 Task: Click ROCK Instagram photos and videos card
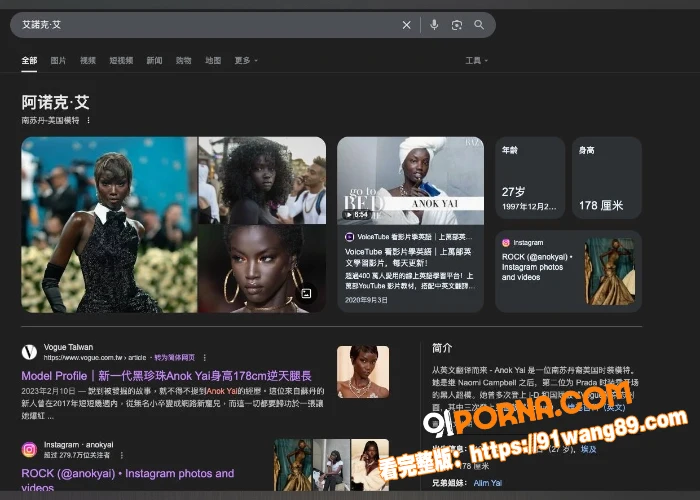(x=569, y=271)
